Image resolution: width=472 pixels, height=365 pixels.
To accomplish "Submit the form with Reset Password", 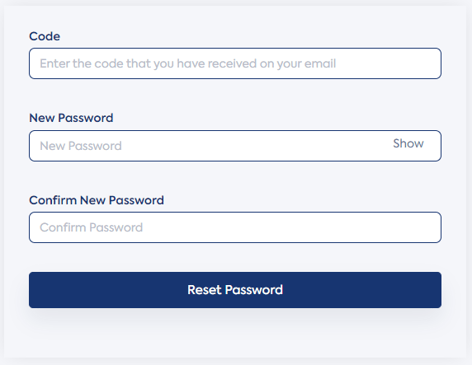I will (235, 290).
